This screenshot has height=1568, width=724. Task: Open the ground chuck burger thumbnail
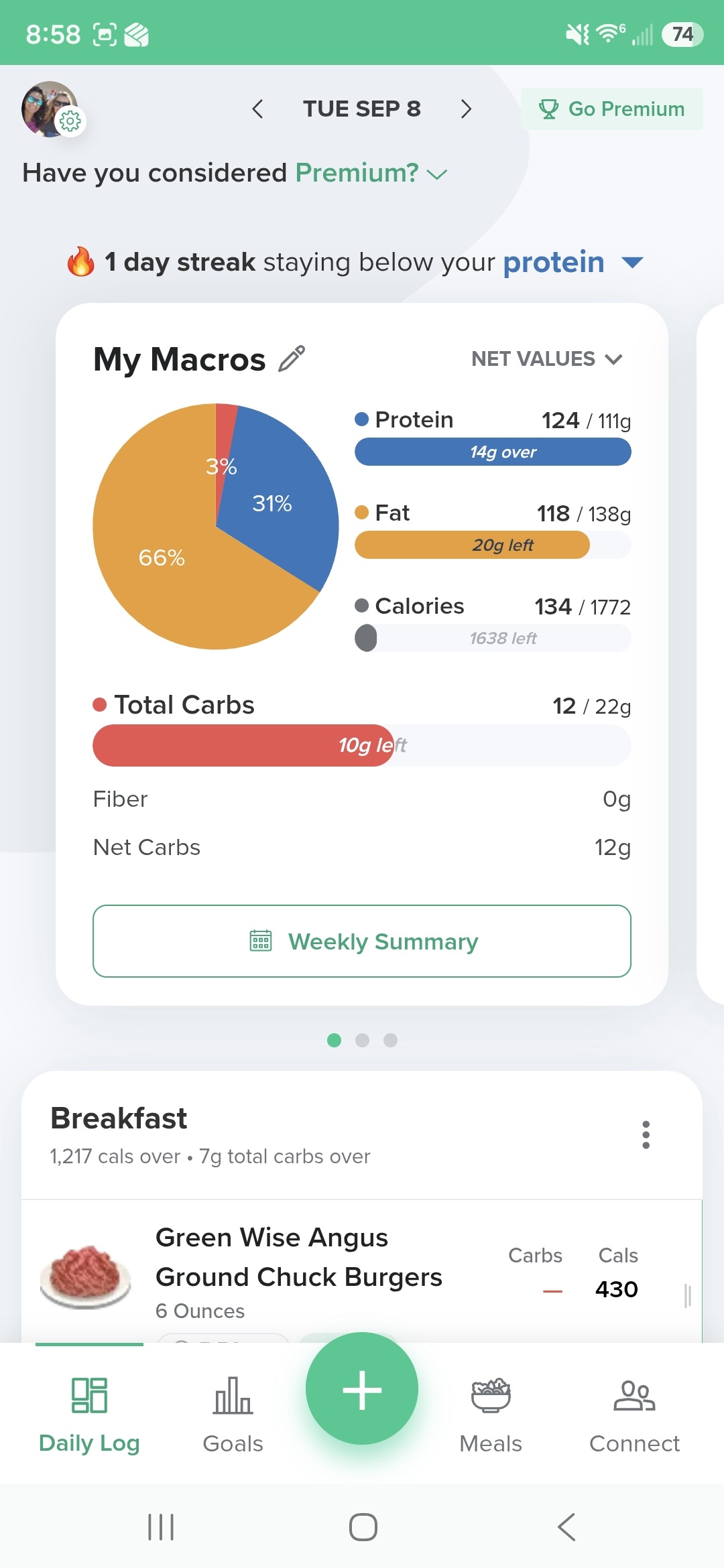coord(85,1277)
